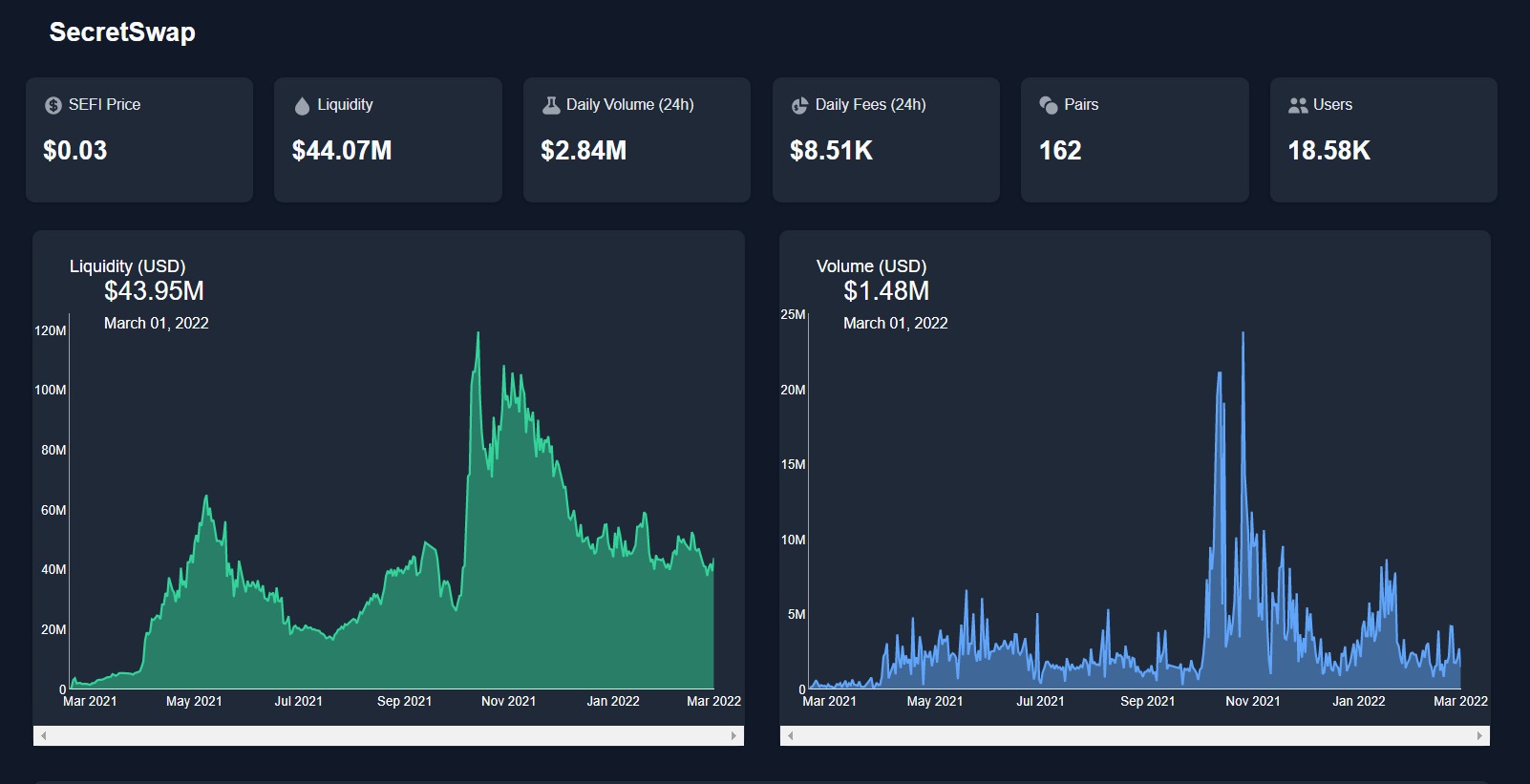Click the Users people icon

pyautogui.click(x=1298, y=105)
